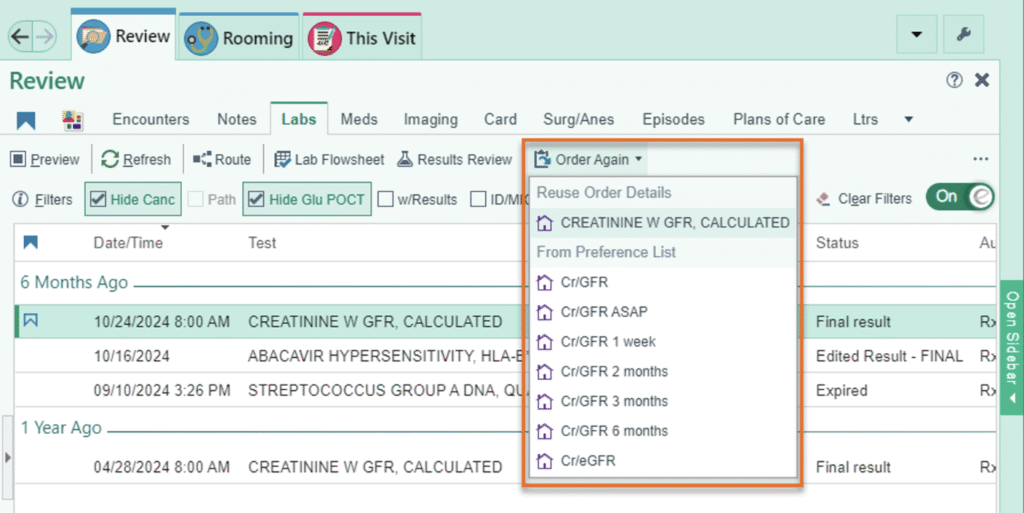Expand more tabs arrow after Ltrs
The width and height of the screenshot is (1024, 513).
coord(908,119)
